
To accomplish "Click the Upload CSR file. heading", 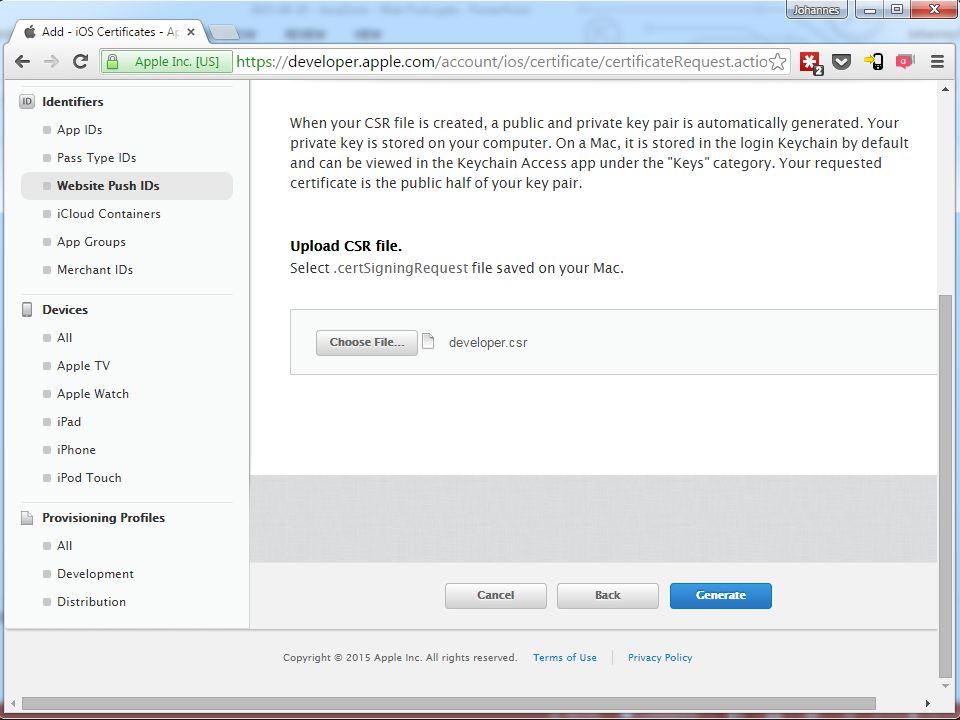I will pyautogui.click(x=346, y=246).
